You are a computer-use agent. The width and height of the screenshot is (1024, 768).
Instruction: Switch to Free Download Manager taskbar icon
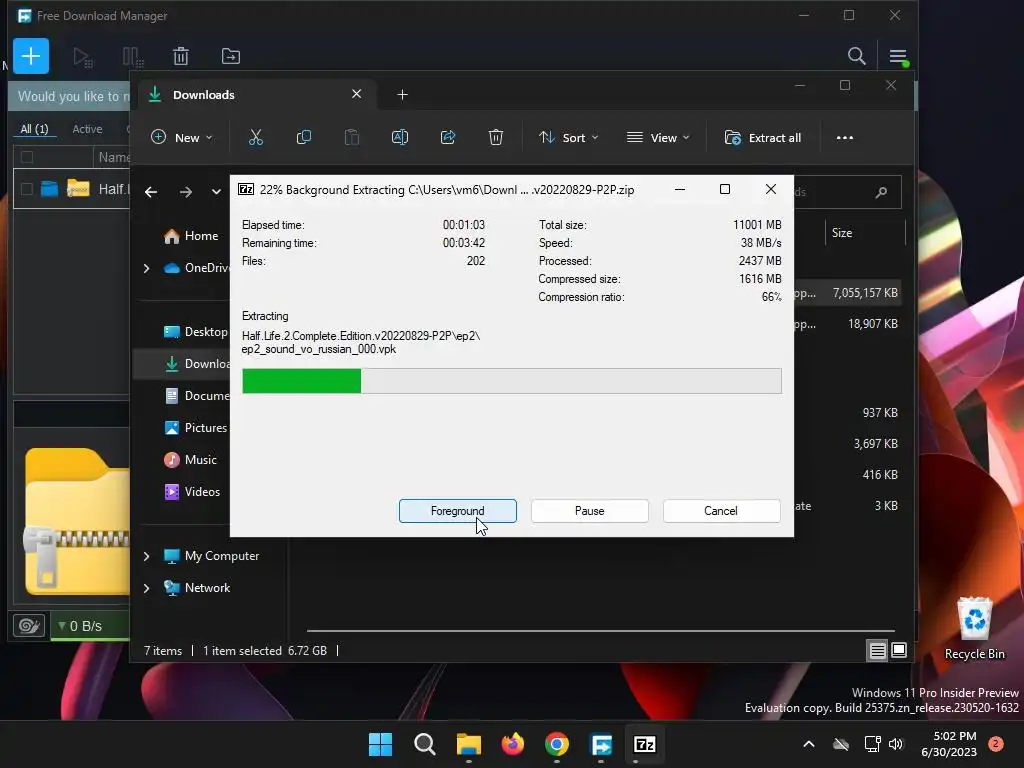click(x=601, y=744)
